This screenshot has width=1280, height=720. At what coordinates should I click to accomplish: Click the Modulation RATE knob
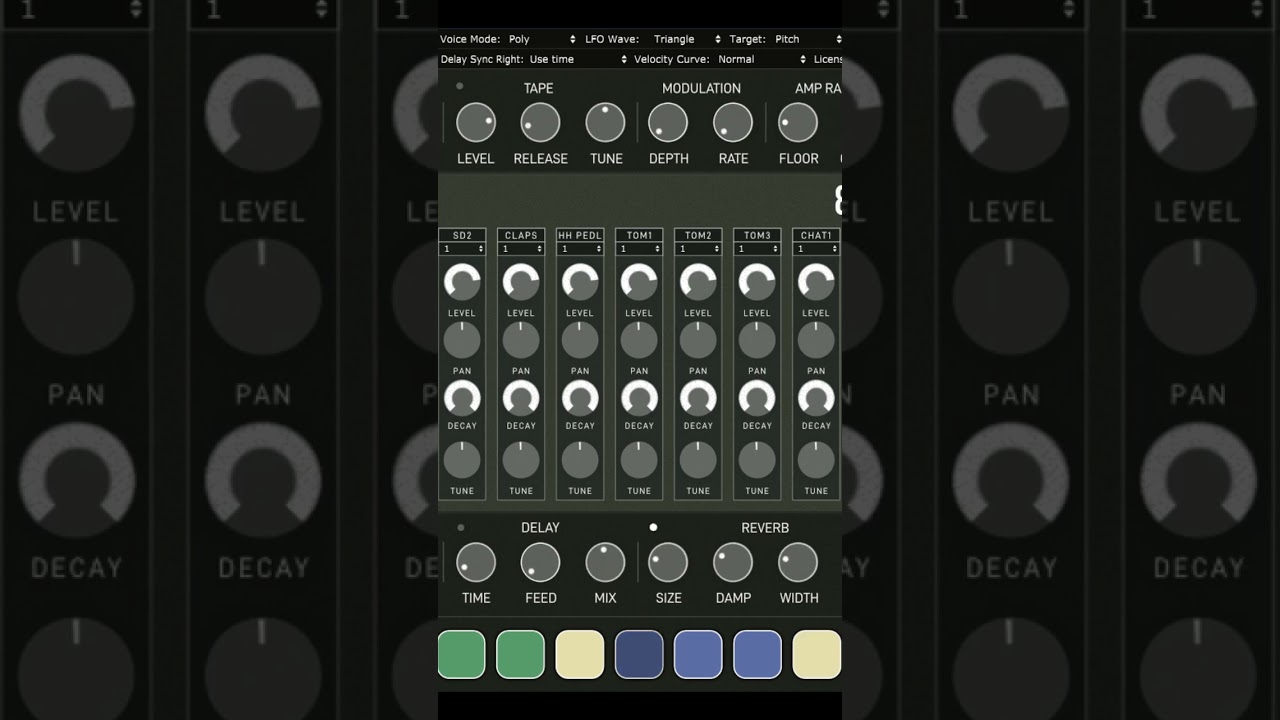(733, 123)
